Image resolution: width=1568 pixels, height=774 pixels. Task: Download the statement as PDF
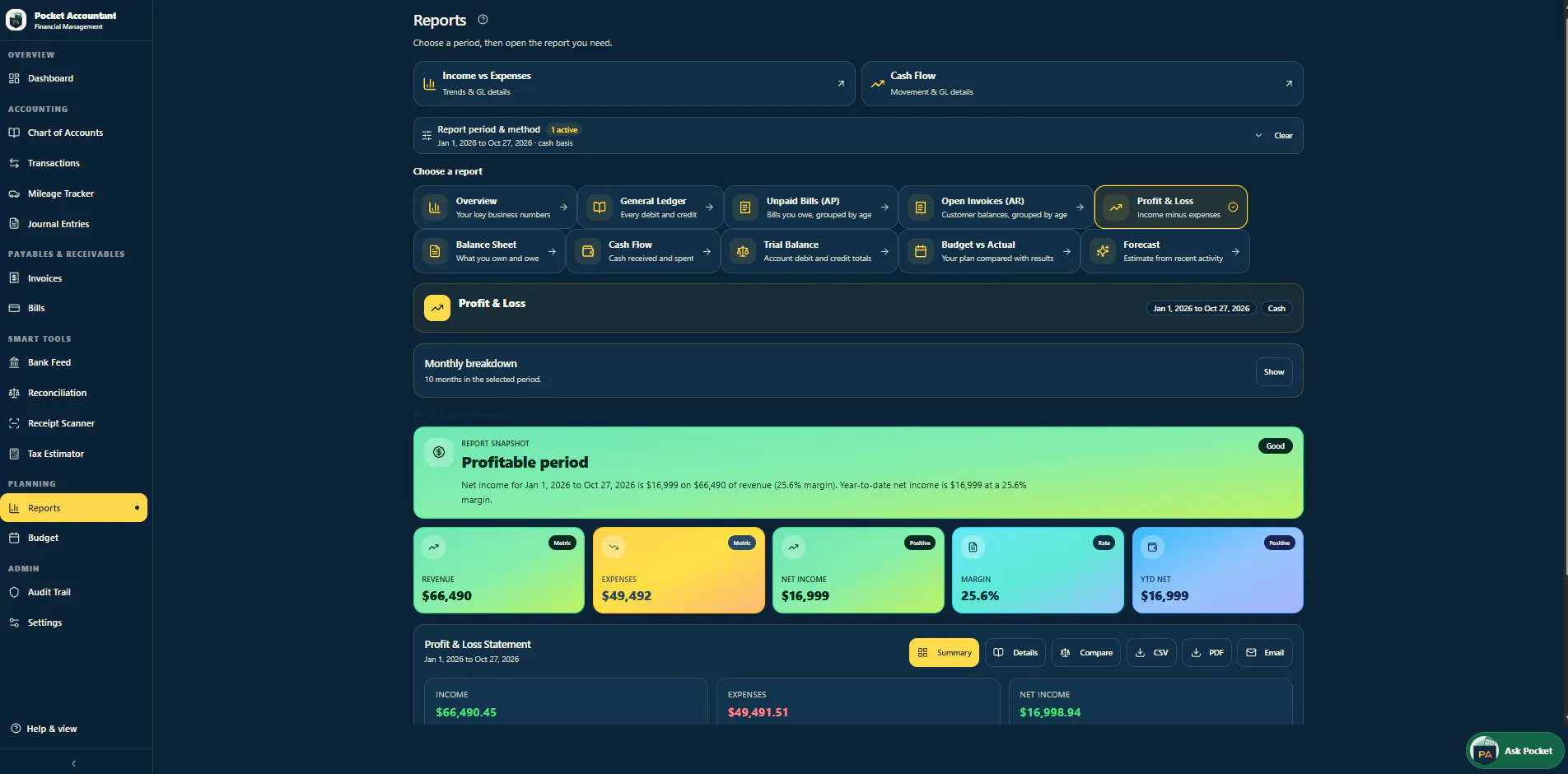click(x=1207, y=653)
